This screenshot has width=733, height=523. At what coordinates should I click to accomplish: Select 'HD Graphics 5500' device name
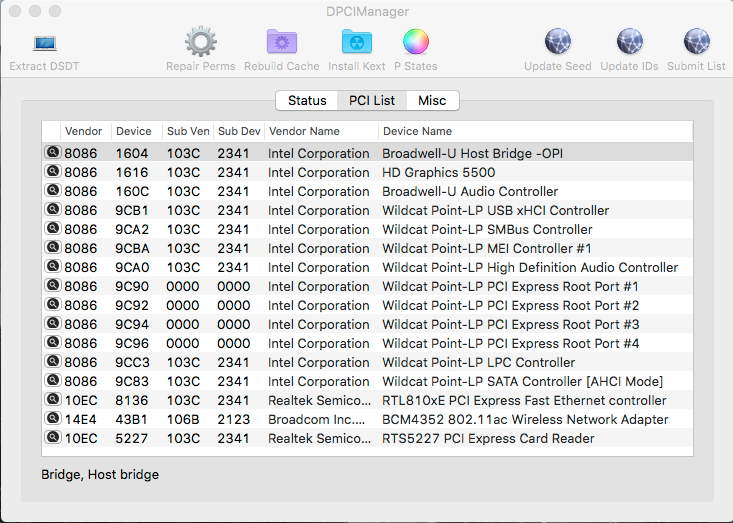click(438, 172)
